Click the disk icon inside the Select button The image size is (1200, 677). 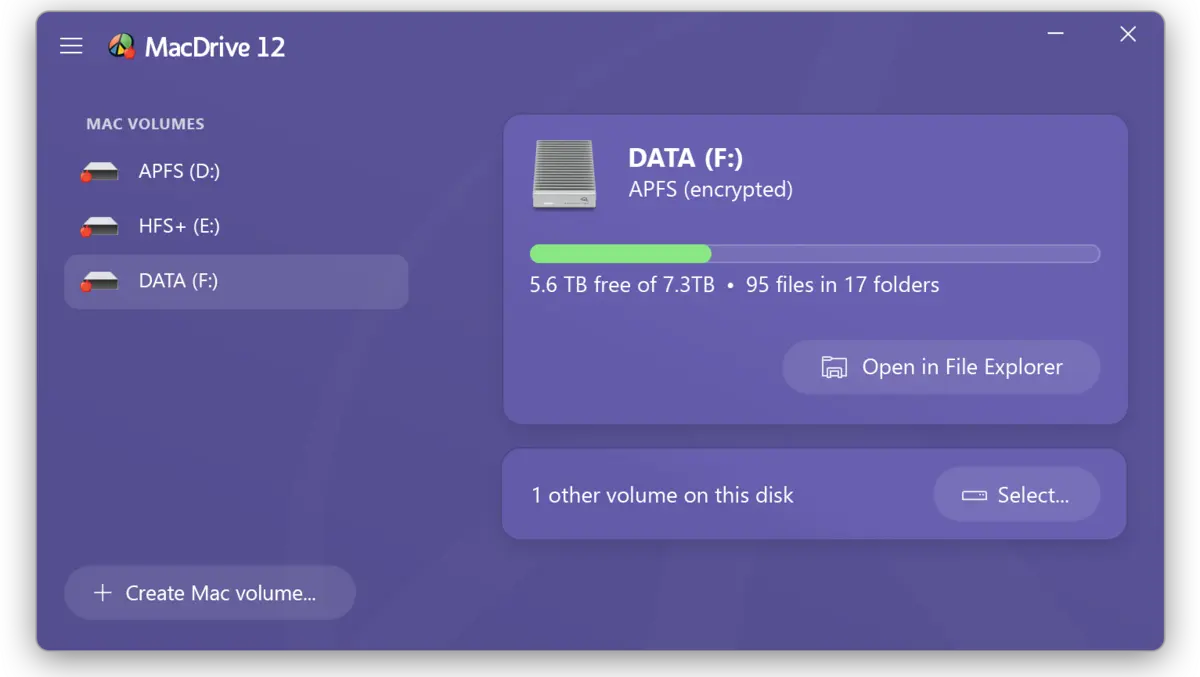(x=975, y=494)
